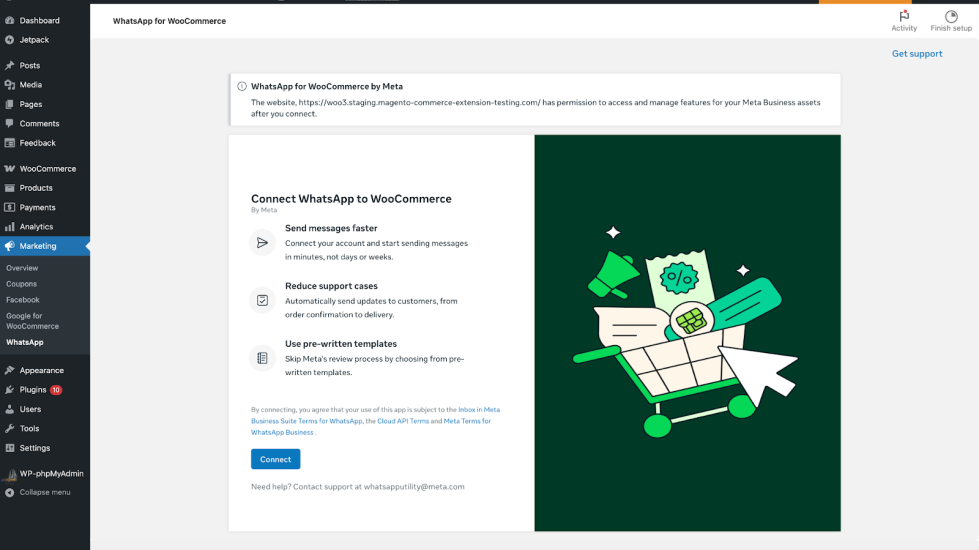The height and width of the screenshot is (550, 979).
Task: Open the Get support link
Action: point(917,54)
